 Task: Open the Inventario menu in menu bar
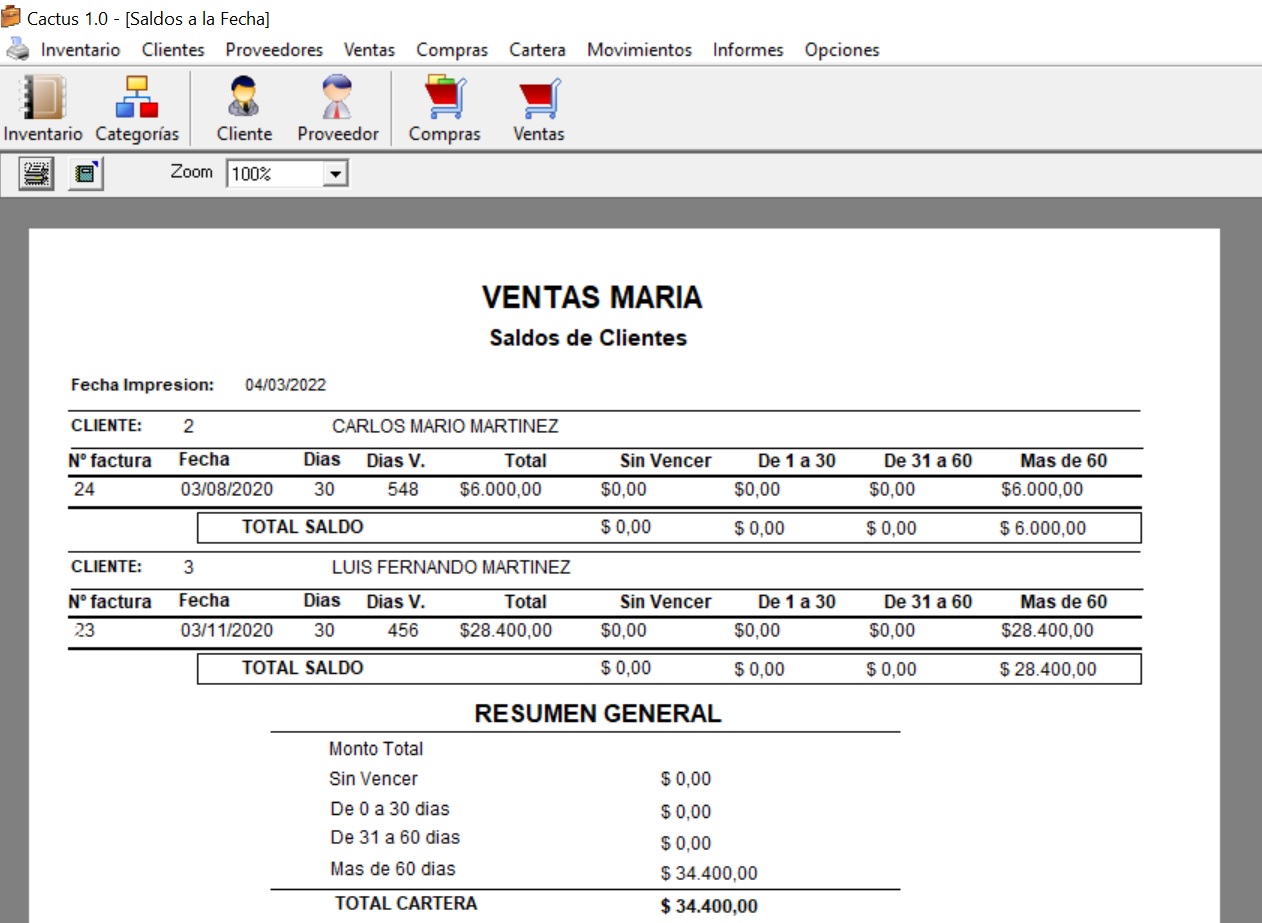point(80,50)
